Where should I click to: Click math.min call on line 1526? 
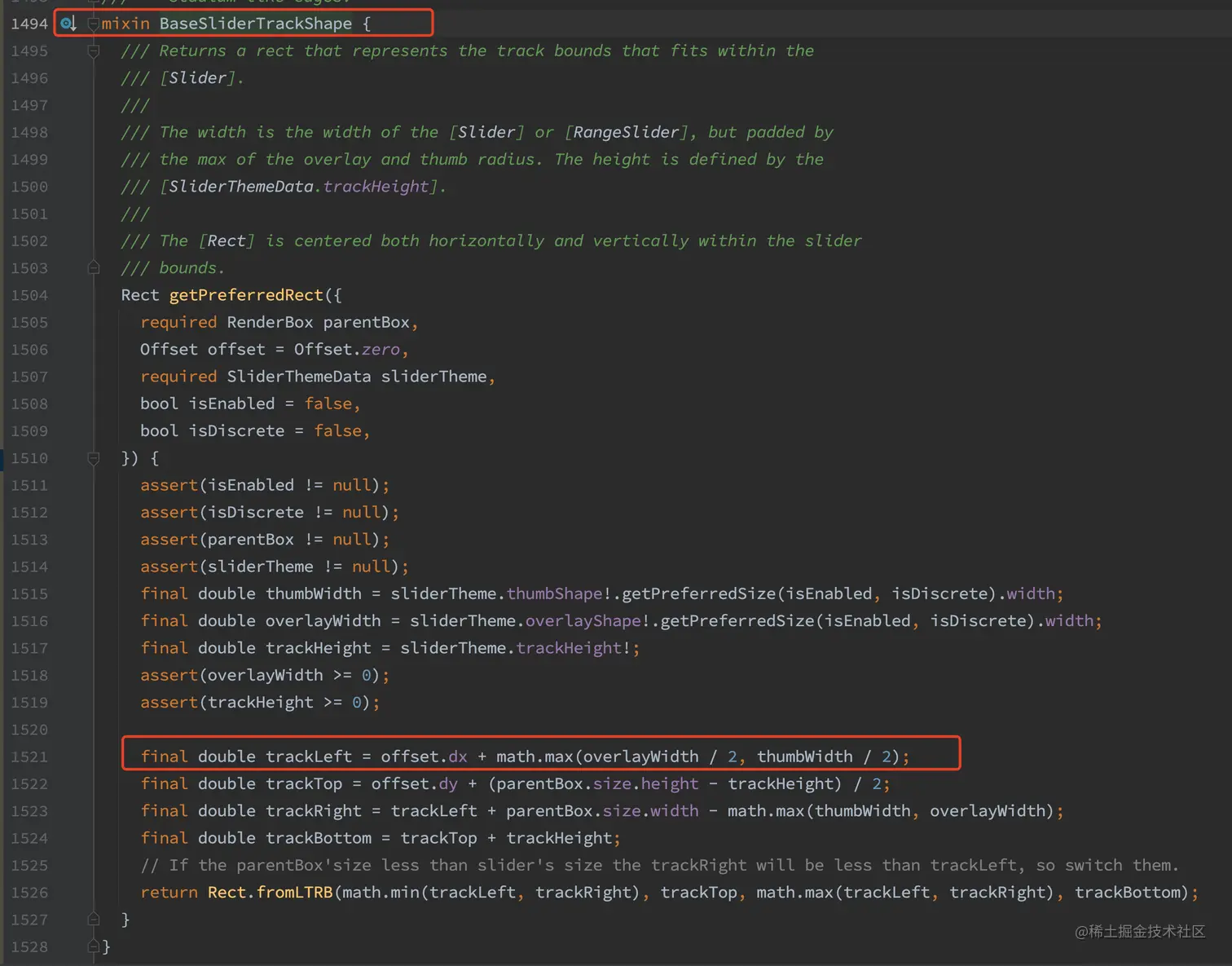(381, 893)
